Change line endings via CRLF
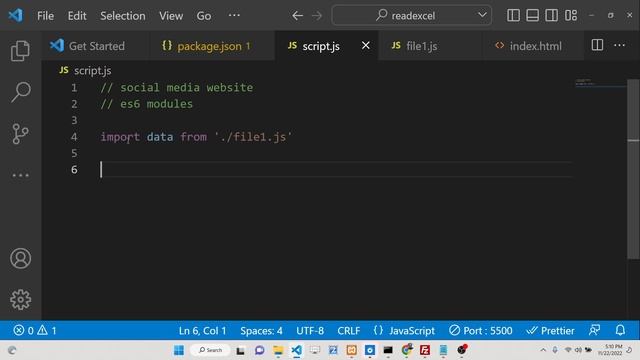 pos(349,330)
